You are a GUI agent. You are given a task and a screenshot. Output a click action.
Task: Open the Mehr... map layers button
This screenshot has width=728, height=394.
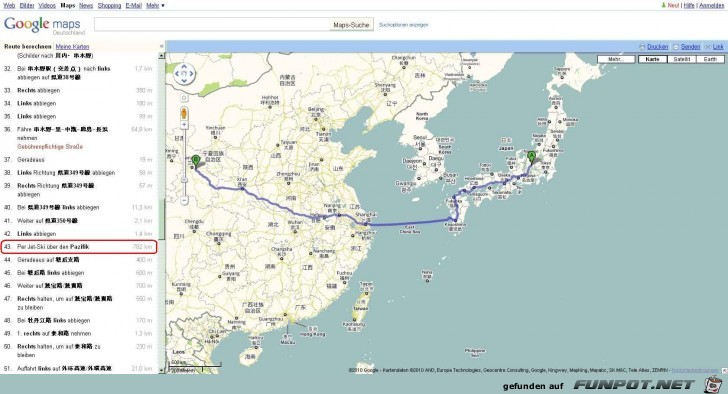(x=616, y=59)
